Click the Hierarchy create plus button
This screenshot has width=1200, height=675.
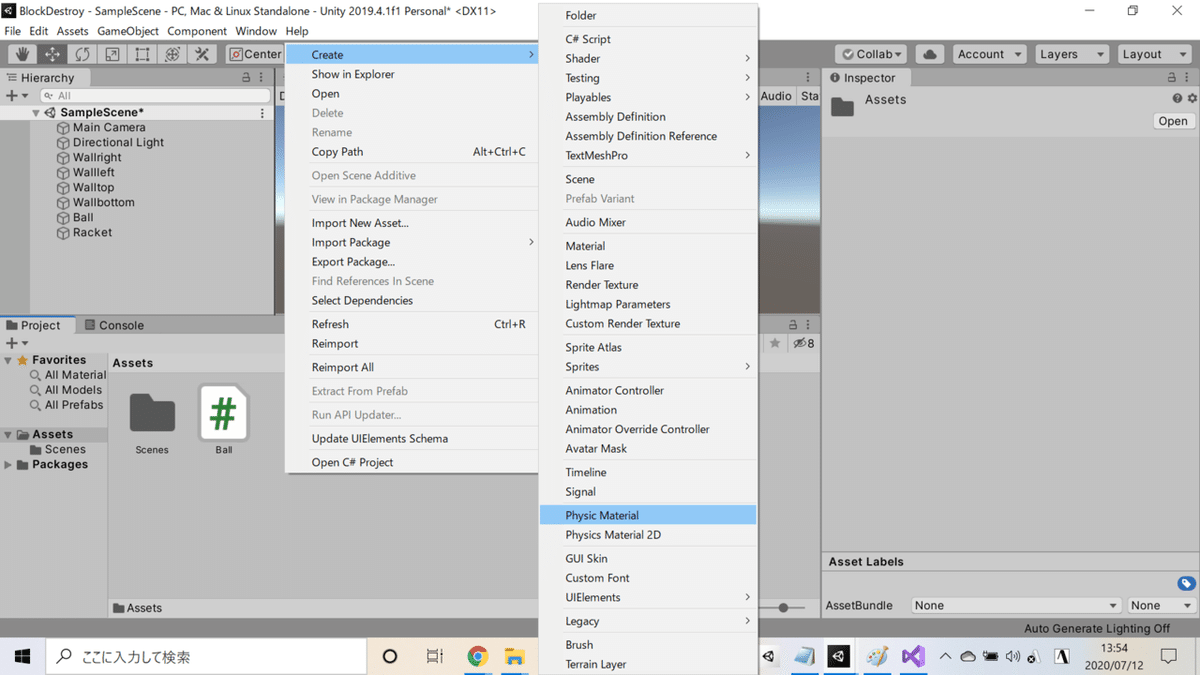click(12, 96)
